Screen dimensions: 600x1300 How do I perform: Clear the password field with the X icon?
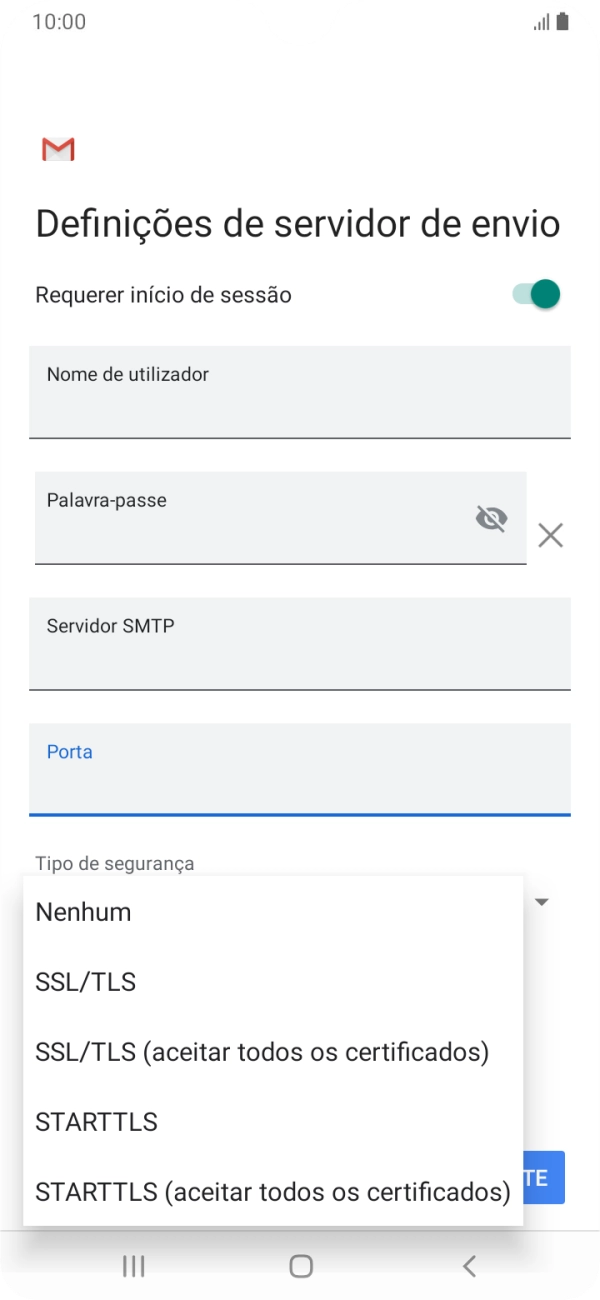[551, 536]
